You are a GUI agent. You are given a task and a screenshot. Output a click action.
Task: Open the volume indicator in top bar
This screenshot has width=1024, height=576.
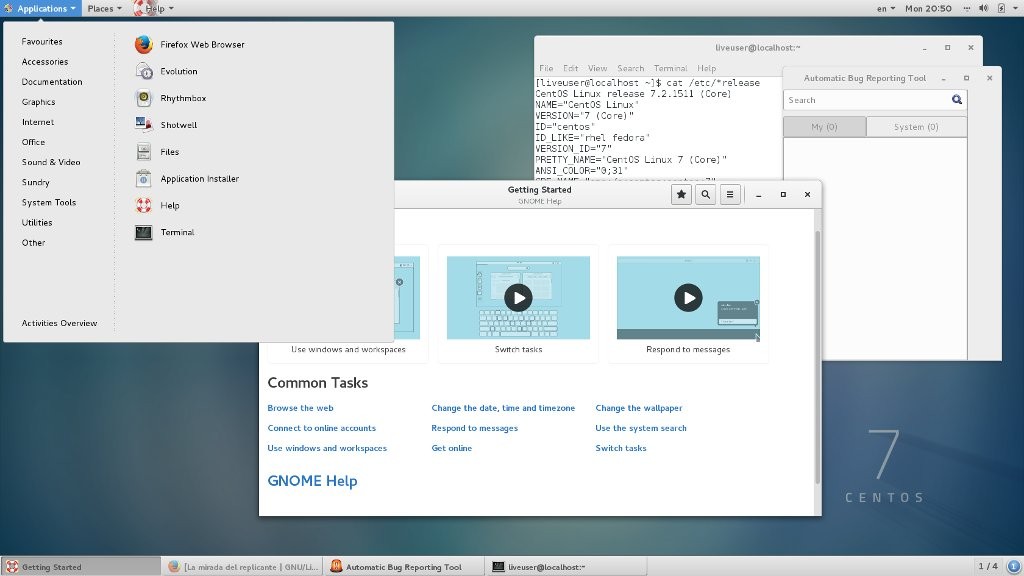click(984, 8)
